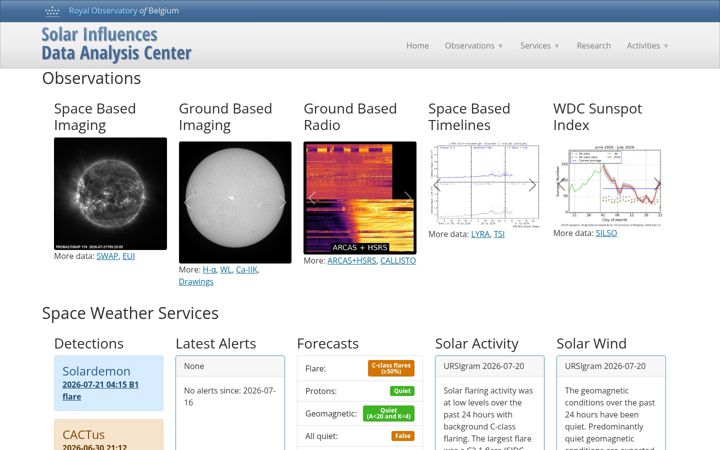Click the C-class flares forecast badge
This screenshot has width=720, height=450.
coord(391,368)
